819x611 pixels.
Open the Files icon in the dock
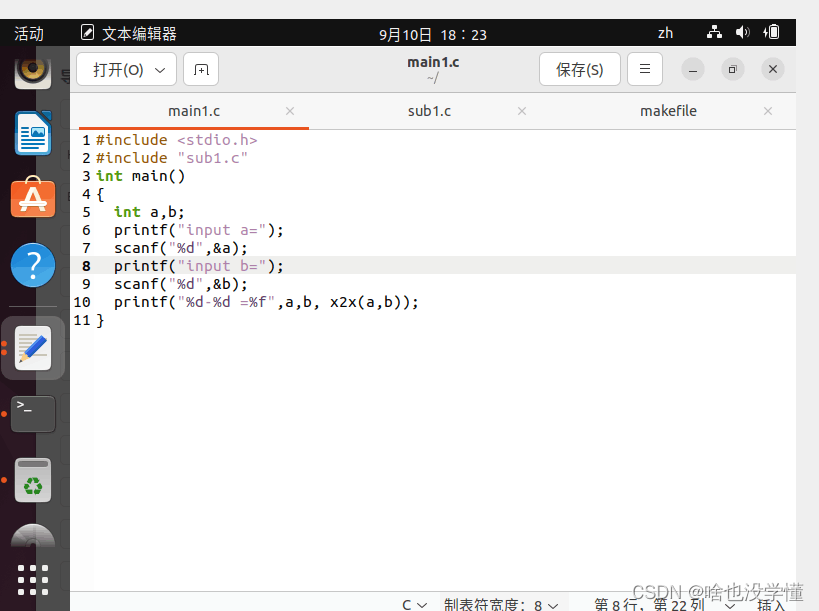click(x=33, y=133)
